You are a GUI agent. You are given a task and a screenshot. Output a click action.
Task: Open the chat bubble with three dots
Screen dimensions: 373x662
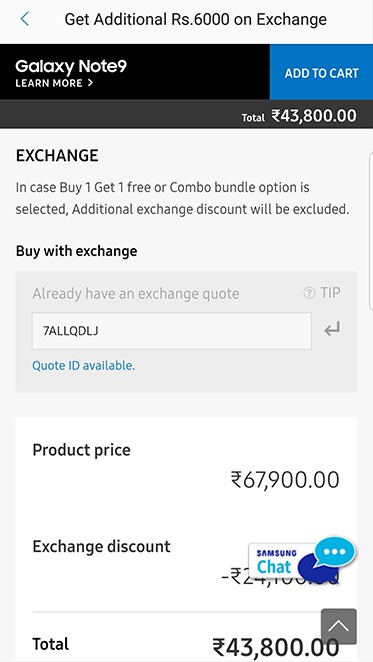tap(335, 552)
